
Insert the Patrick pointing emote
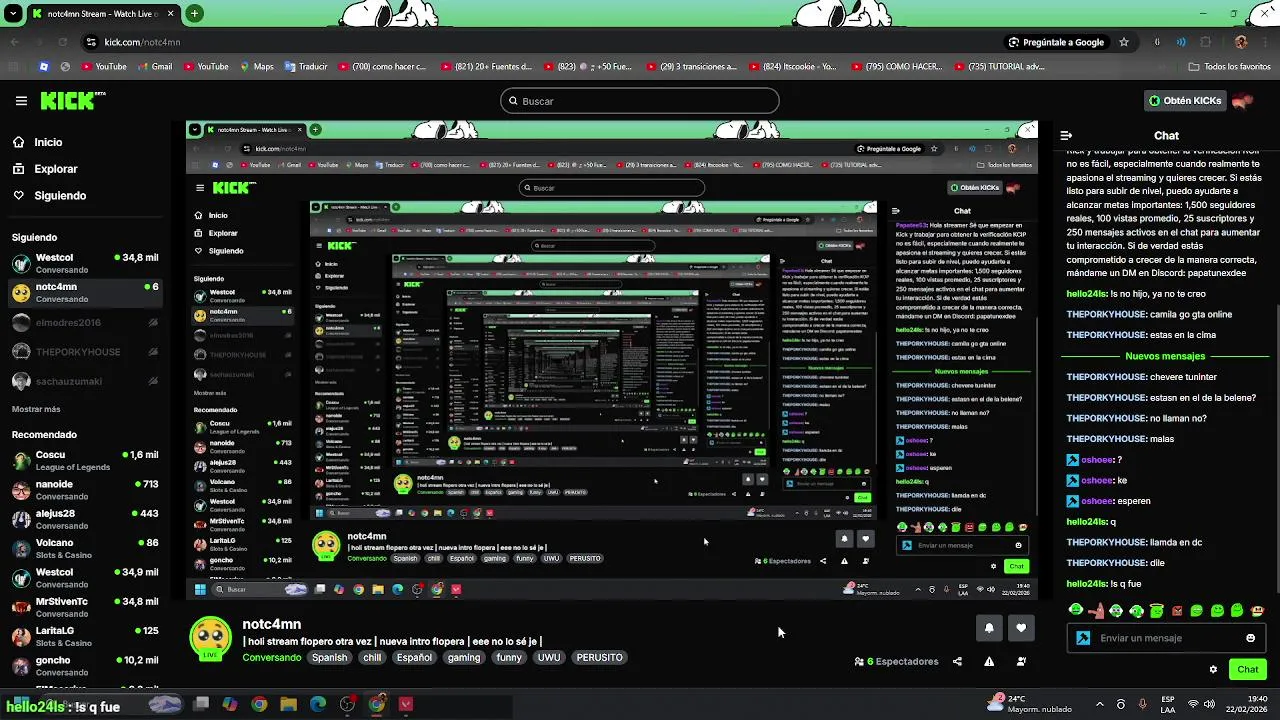click(x=1096, y=610)
